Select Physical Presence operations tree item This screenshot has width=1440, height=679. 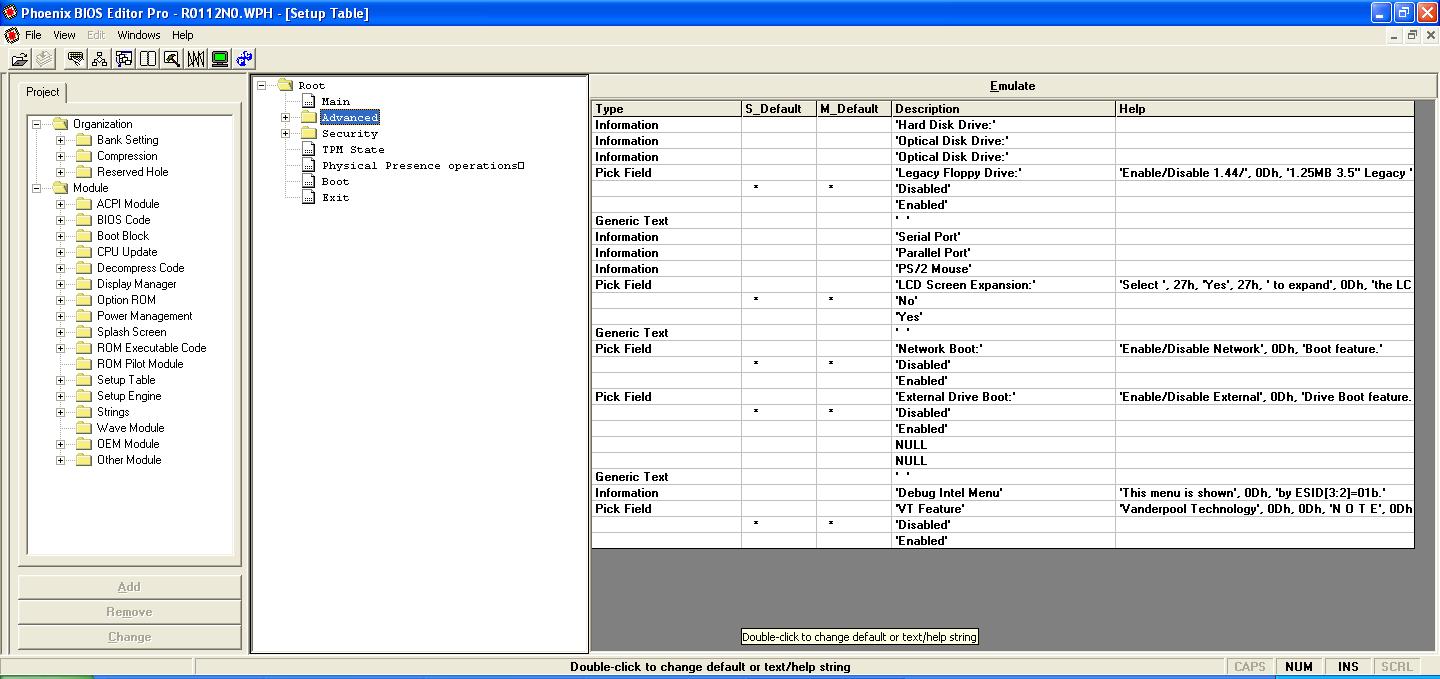423,165
